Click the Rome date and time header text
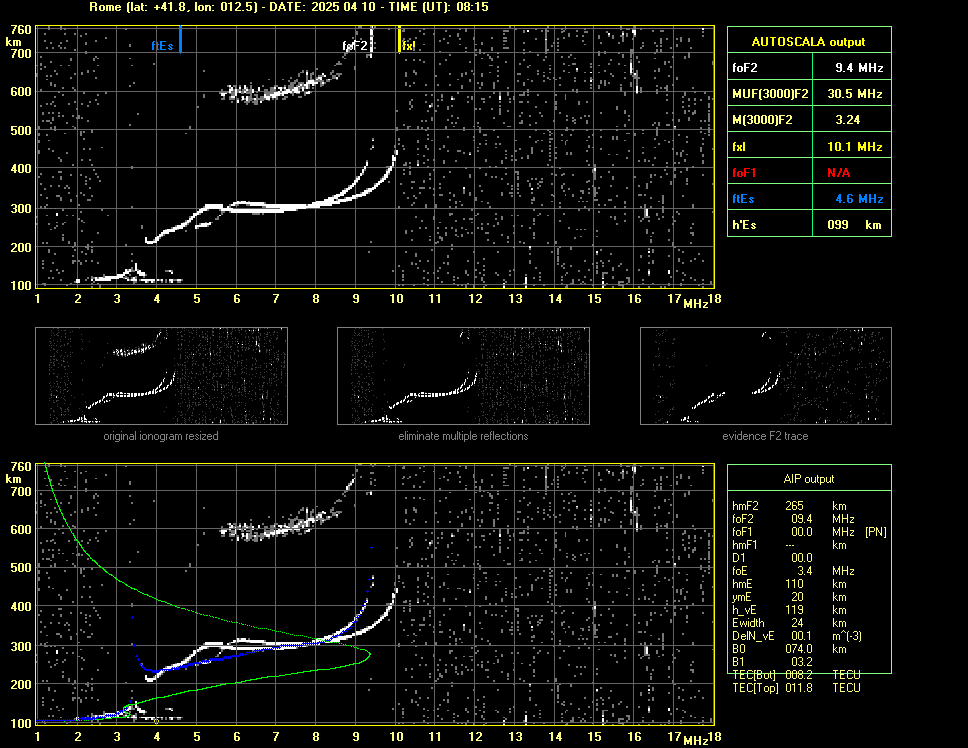968x748 pixels. pos(289,7)
